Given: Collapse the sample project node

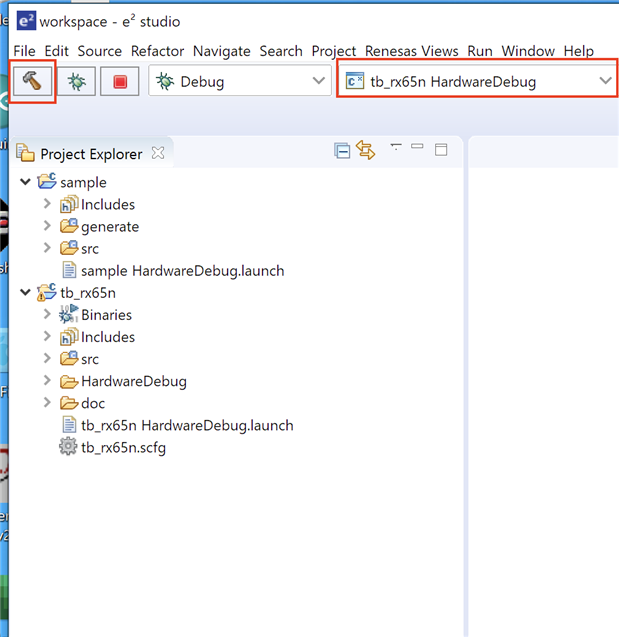Looking at the screenshot, I should point(26,182).
